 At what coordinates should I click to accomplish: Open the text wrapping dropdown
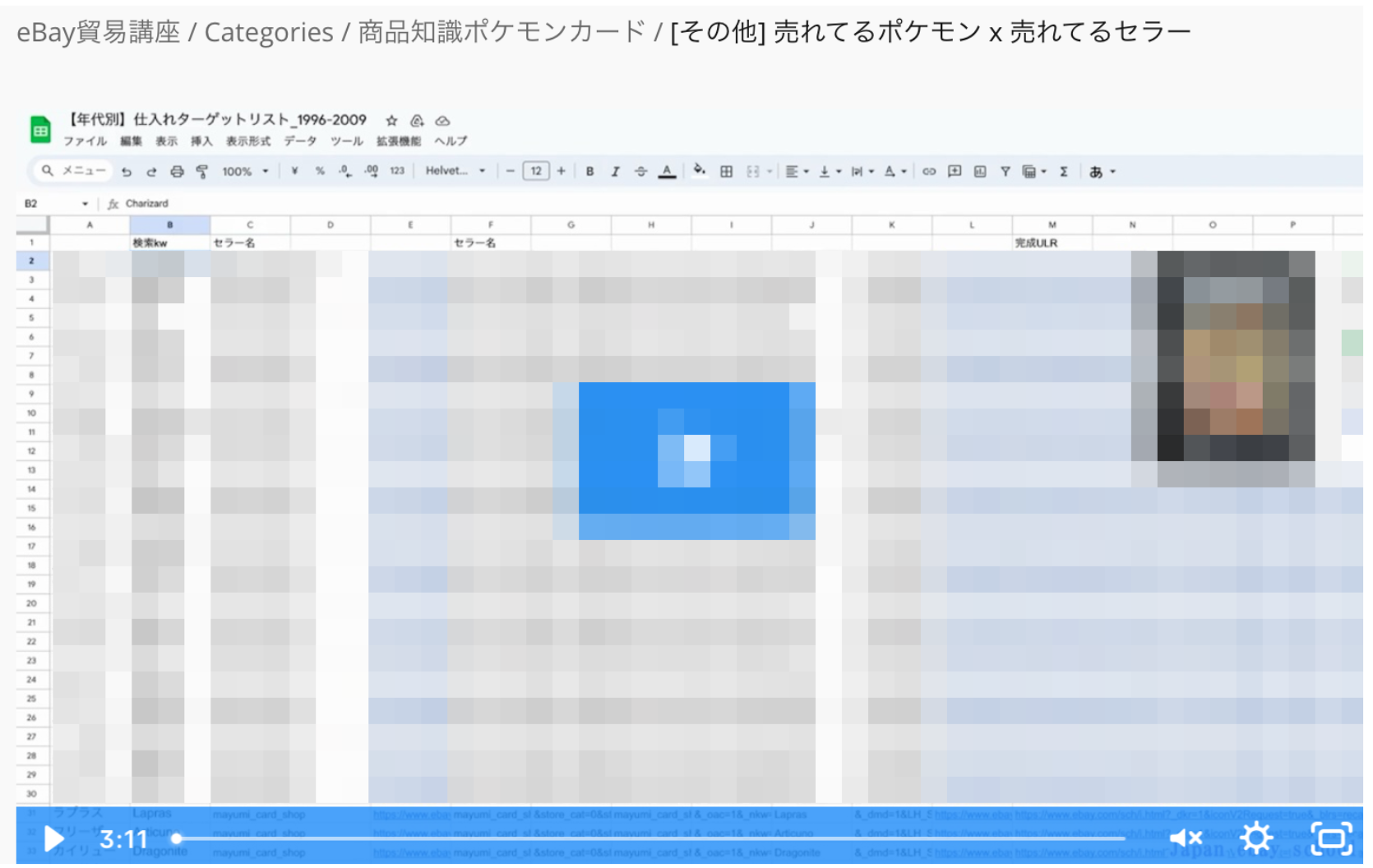click(862, 171)
